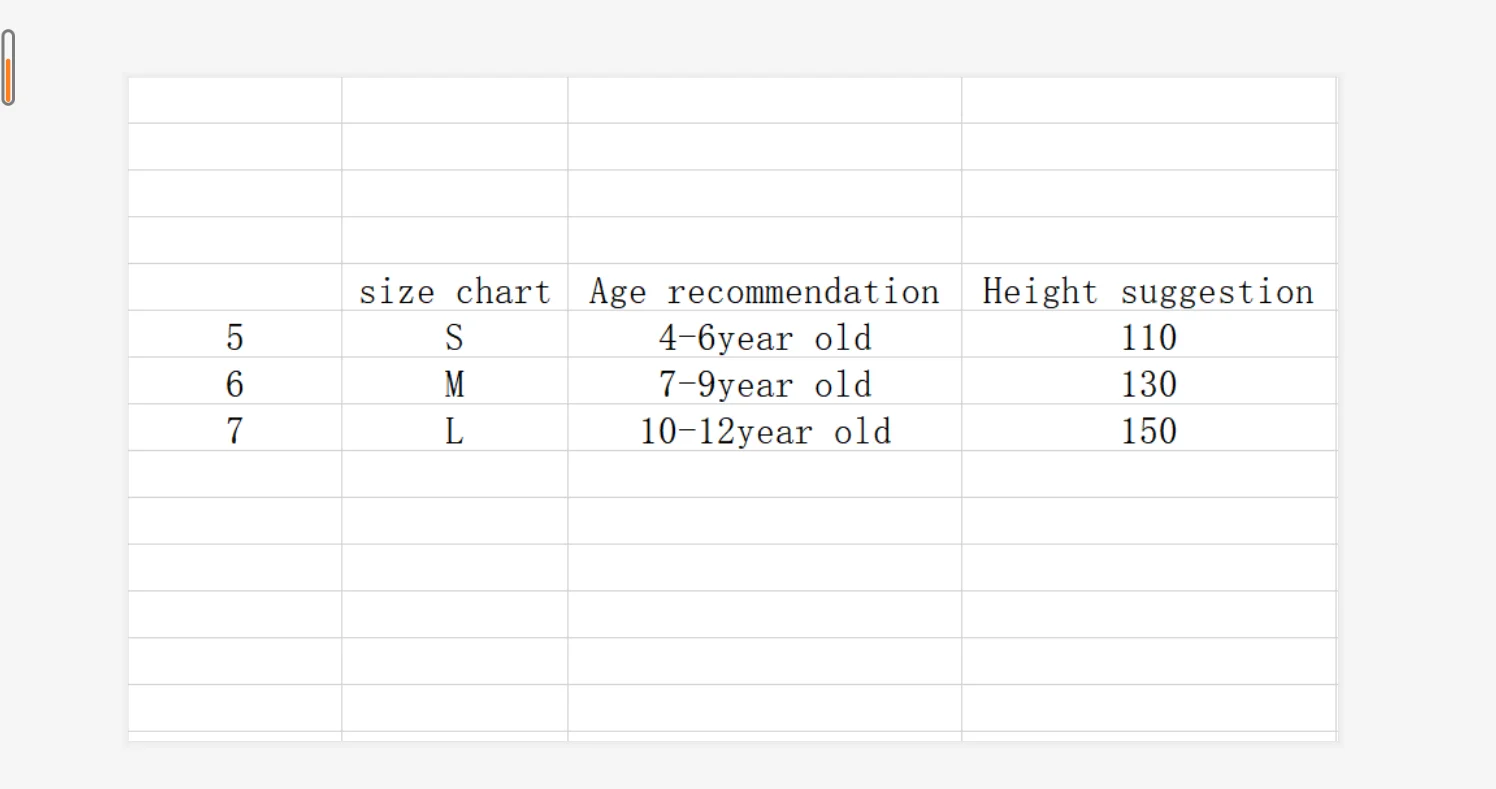
Task: Select the size L cell
Action: (455, 428)
